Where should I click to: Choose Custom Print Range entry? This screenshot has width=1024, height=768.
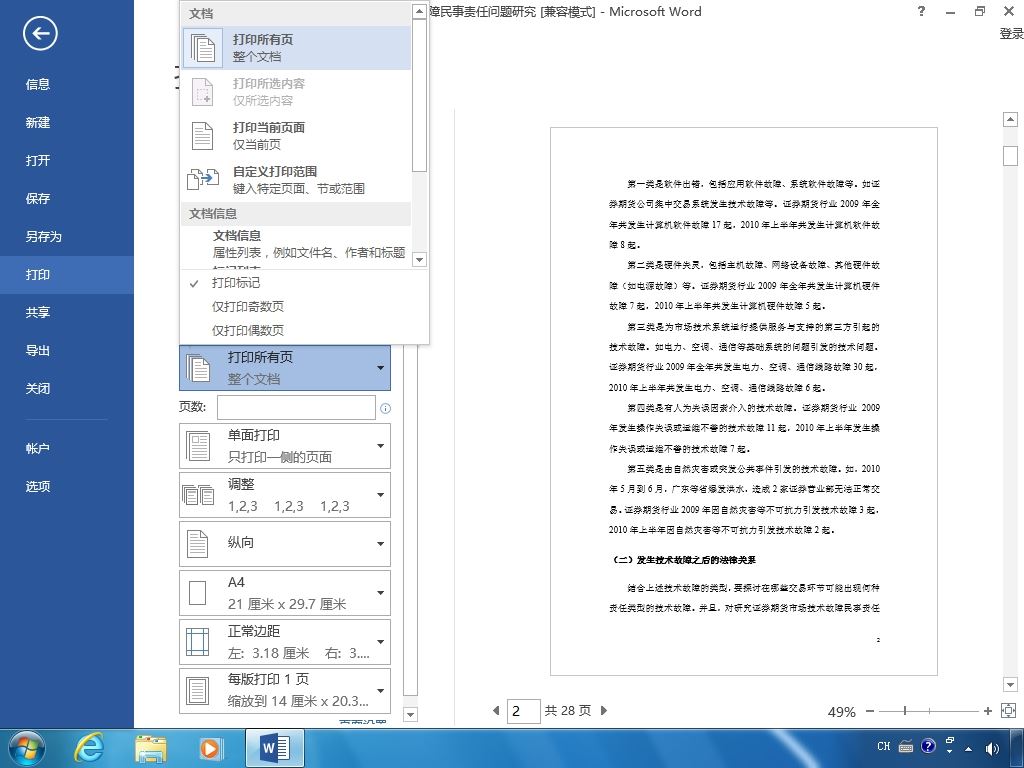pyautogui.click(x=296, y=180)
